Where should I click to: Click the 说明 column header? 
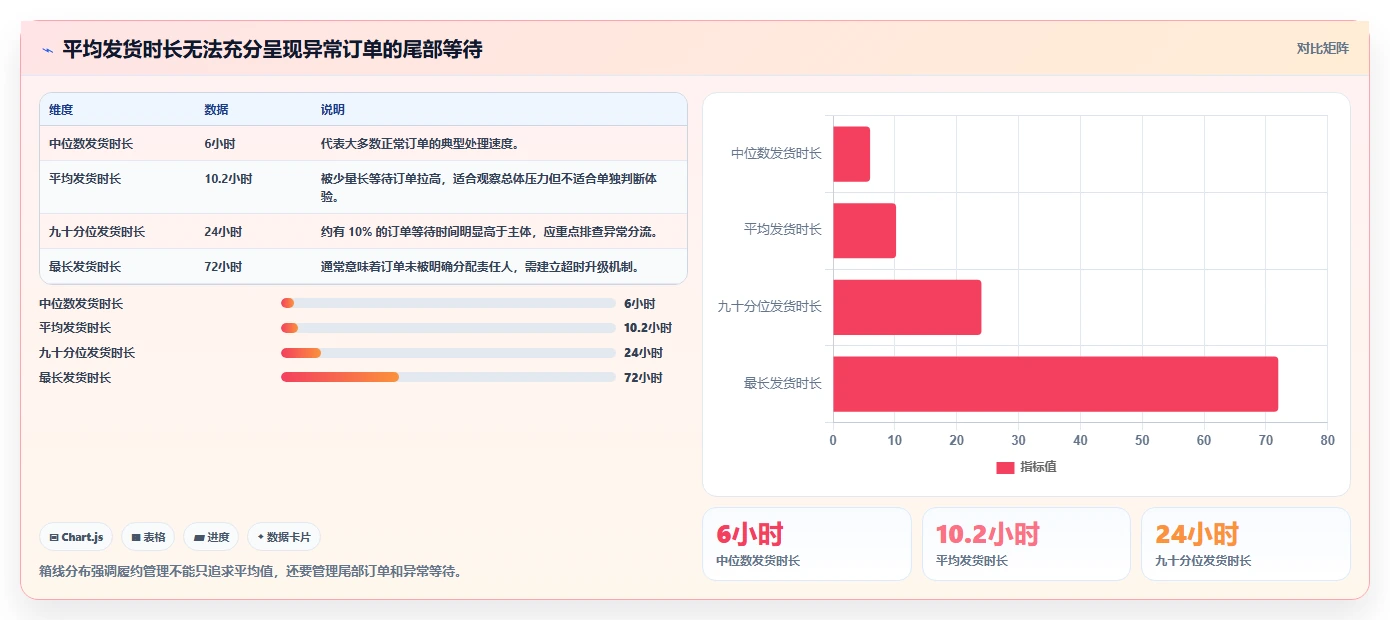point(332,110)
